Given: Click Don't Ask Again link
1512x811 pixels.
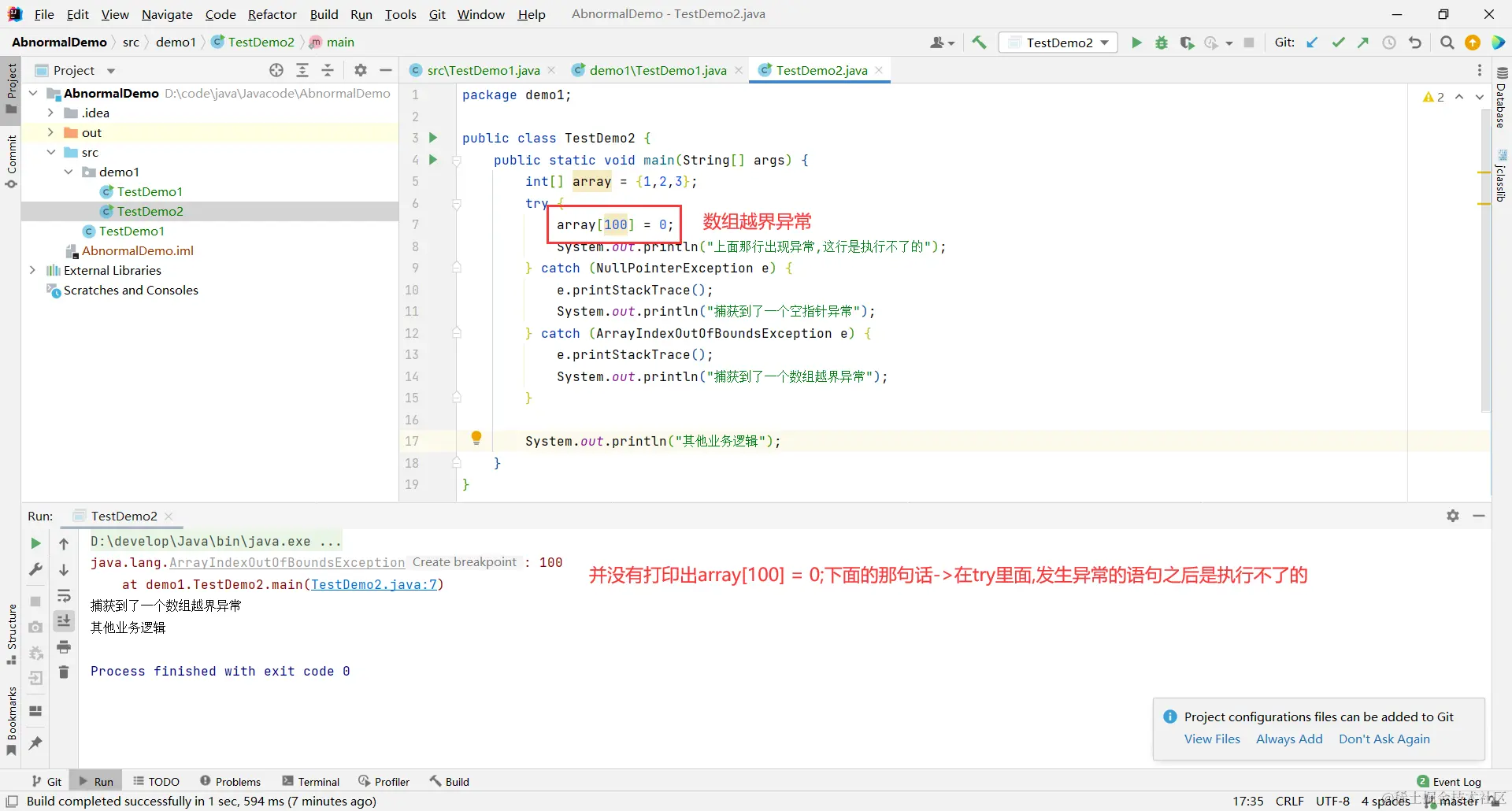Looking at the screenshot, I should pos(1384,739).
